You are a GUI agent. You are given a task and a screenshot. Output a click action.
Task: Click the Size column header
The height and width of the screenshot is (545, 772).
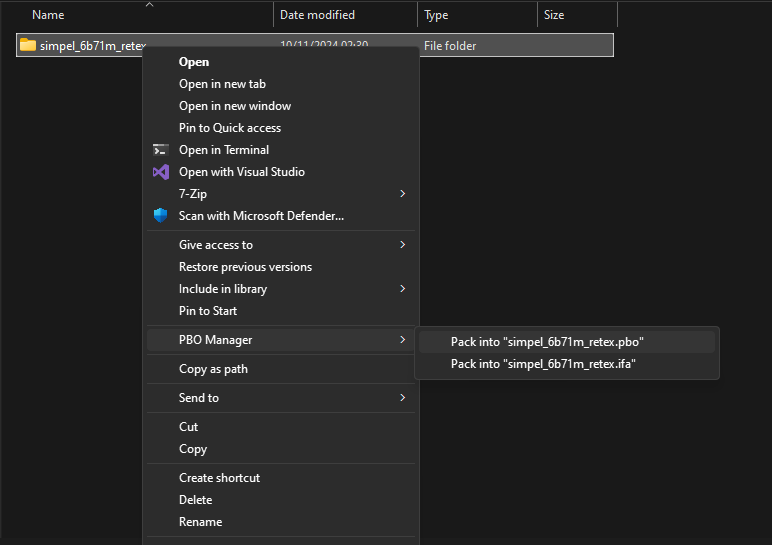pos(554,15)
